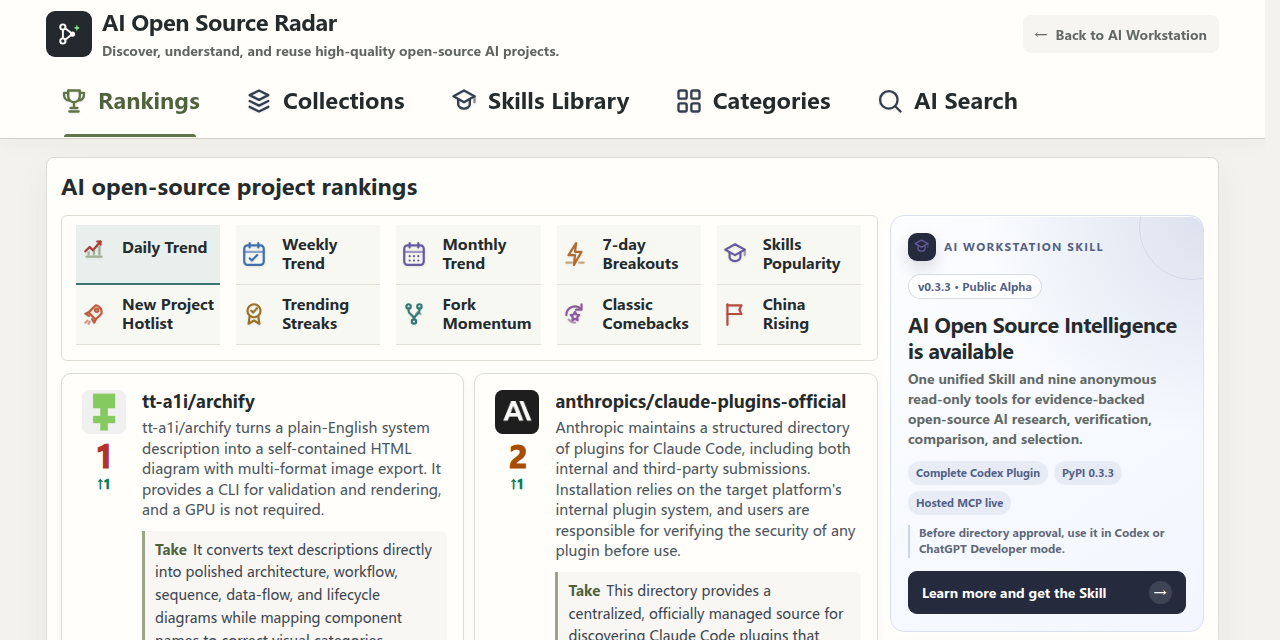Click the comeback icon in Classic Comebacks

[575, 314]
